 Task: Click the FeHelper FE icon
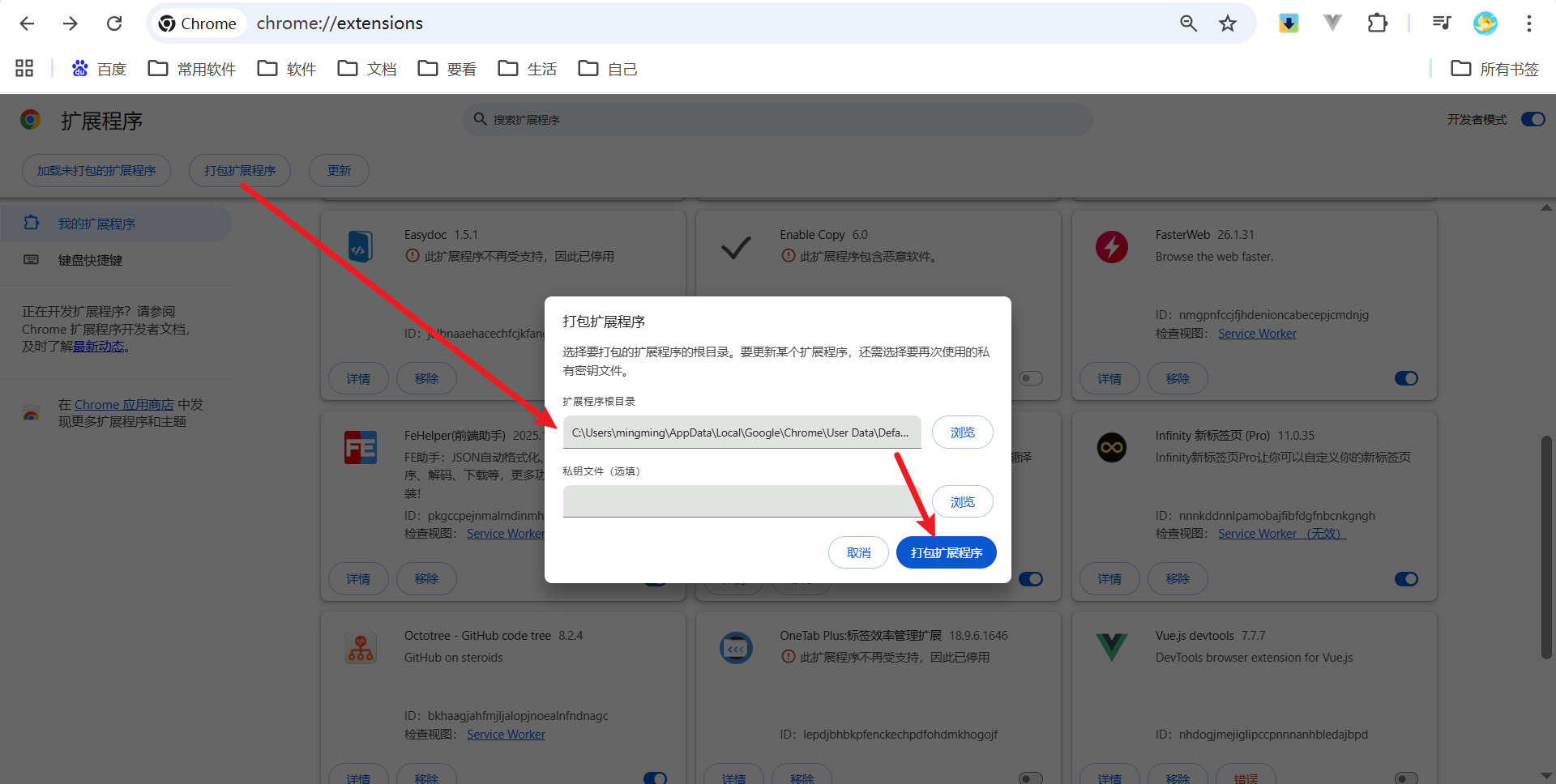tap(361, 447)
